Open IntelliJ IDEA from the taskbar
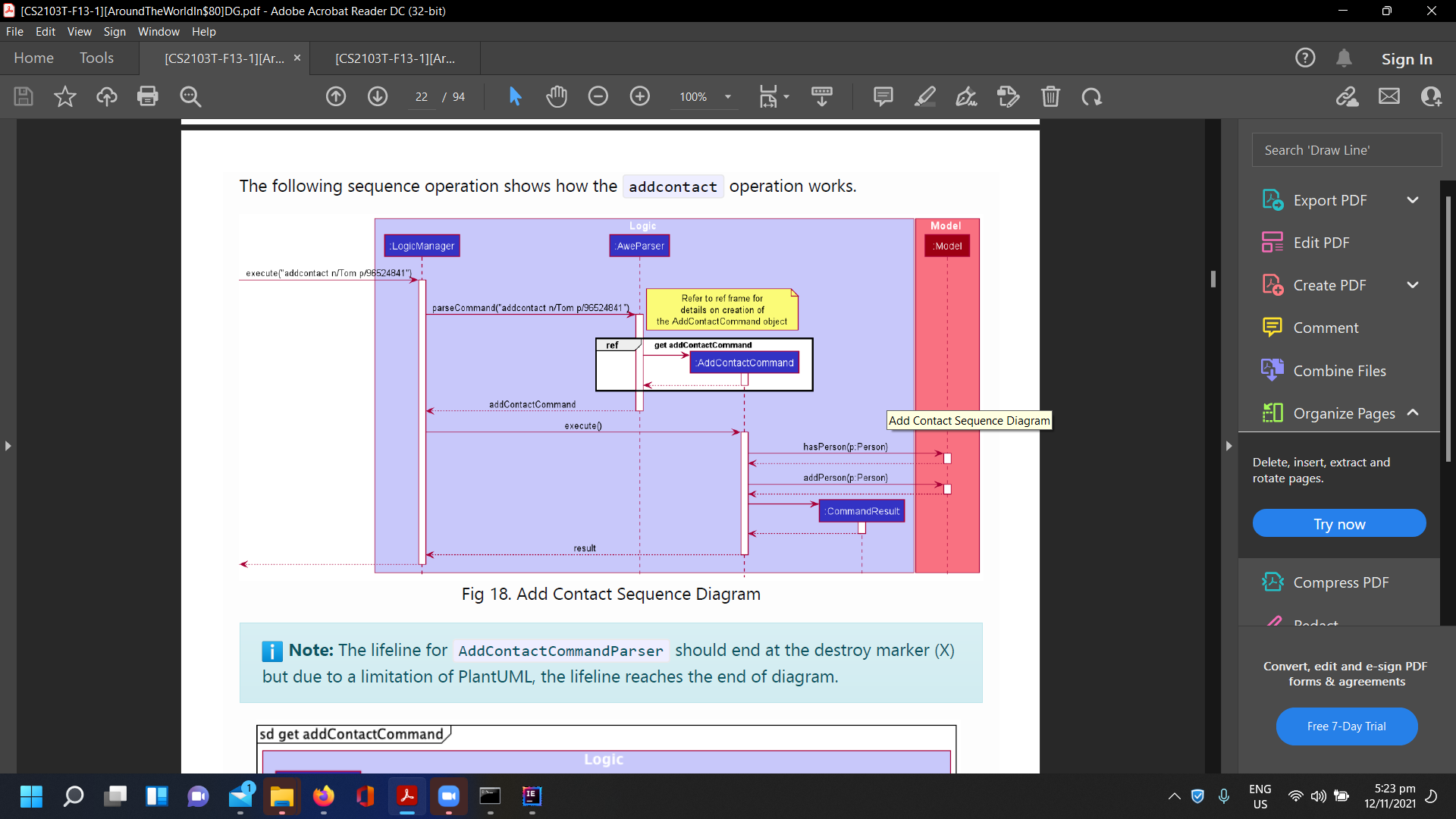Image resolution: width=1456 pixels, height=819 pixels. tap(532, 796)
